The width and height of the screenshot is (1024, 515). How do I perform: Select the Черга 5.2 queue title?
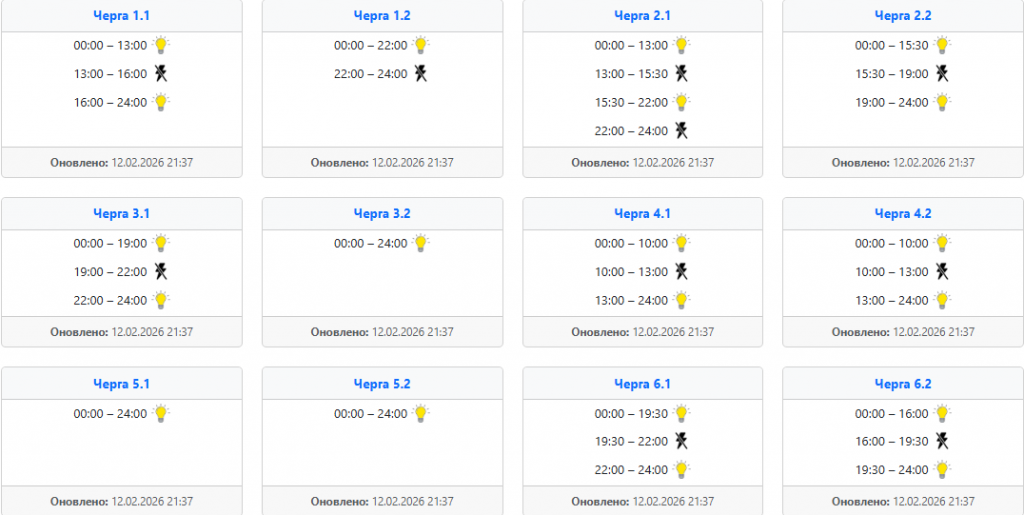tap(382, 384)
